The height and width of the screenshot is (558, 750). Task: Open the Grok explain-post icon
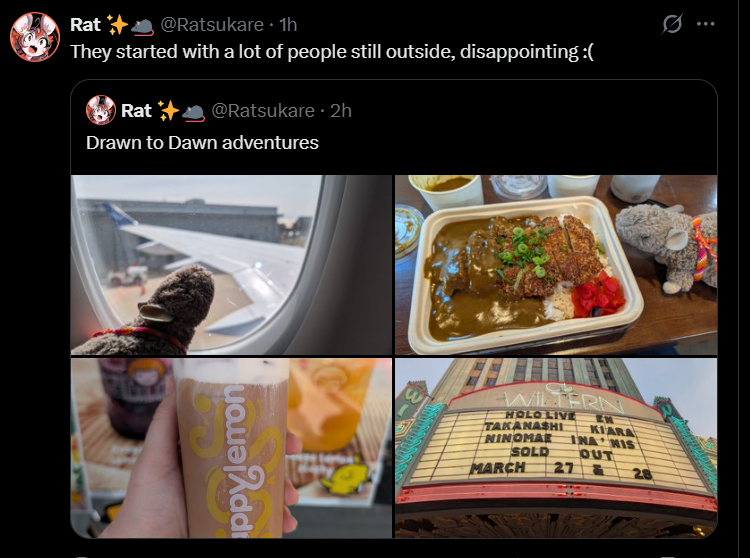point(672,24)
